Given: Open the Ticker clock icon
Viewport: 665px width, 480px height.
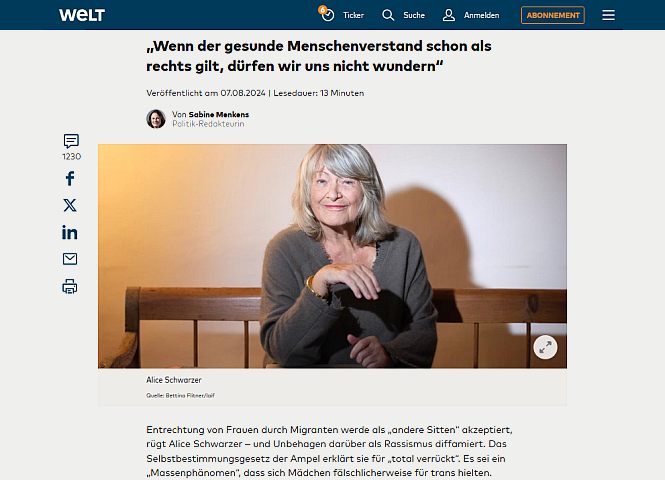Looking at the screenshot, I should (327, 14).
